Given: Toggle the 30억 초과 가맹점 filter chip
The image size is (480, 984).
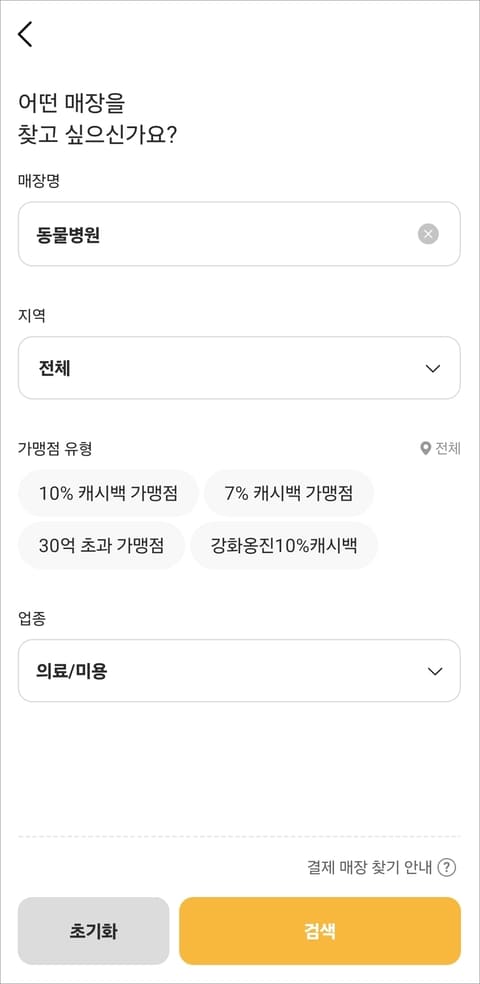Looking at the screenshot, I should coord(102,545).
